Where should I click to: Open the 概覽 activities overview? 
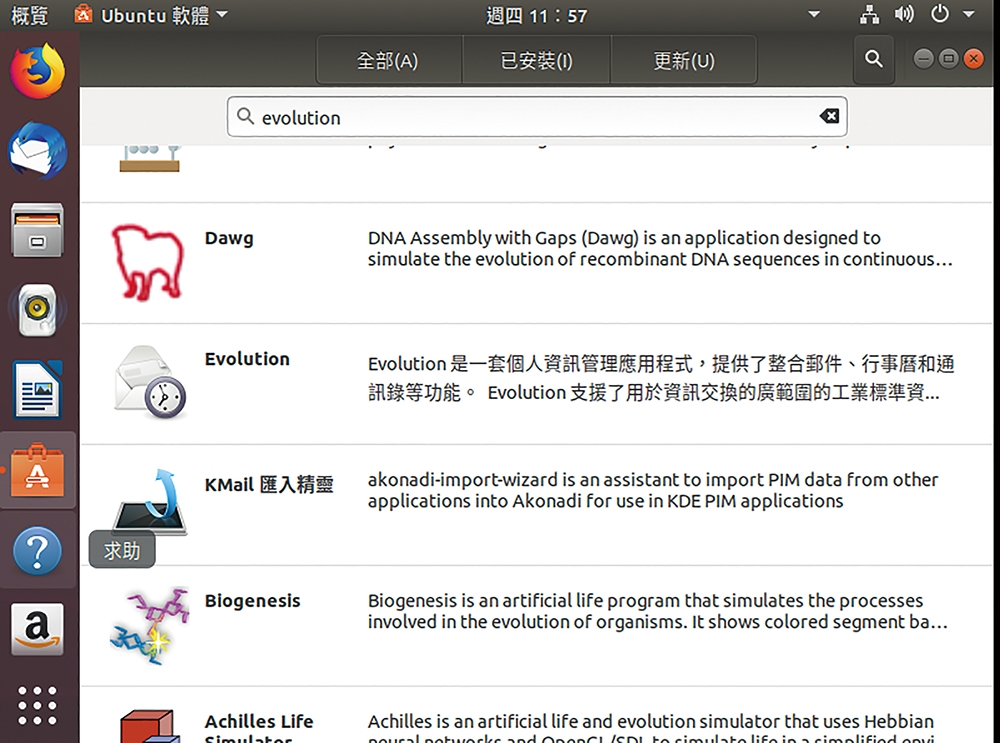(x=29, y=15)
